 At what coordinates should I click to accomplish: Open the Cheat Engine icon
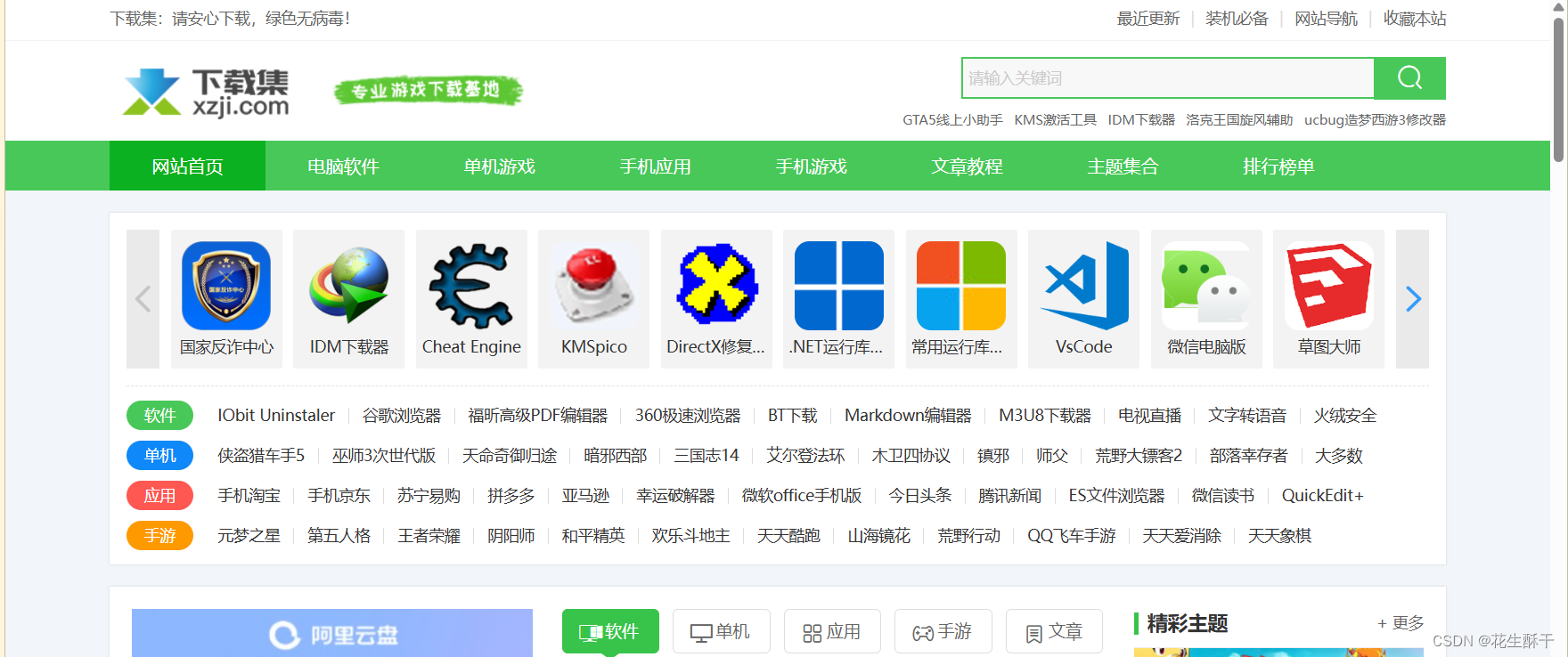click(471, 286)
